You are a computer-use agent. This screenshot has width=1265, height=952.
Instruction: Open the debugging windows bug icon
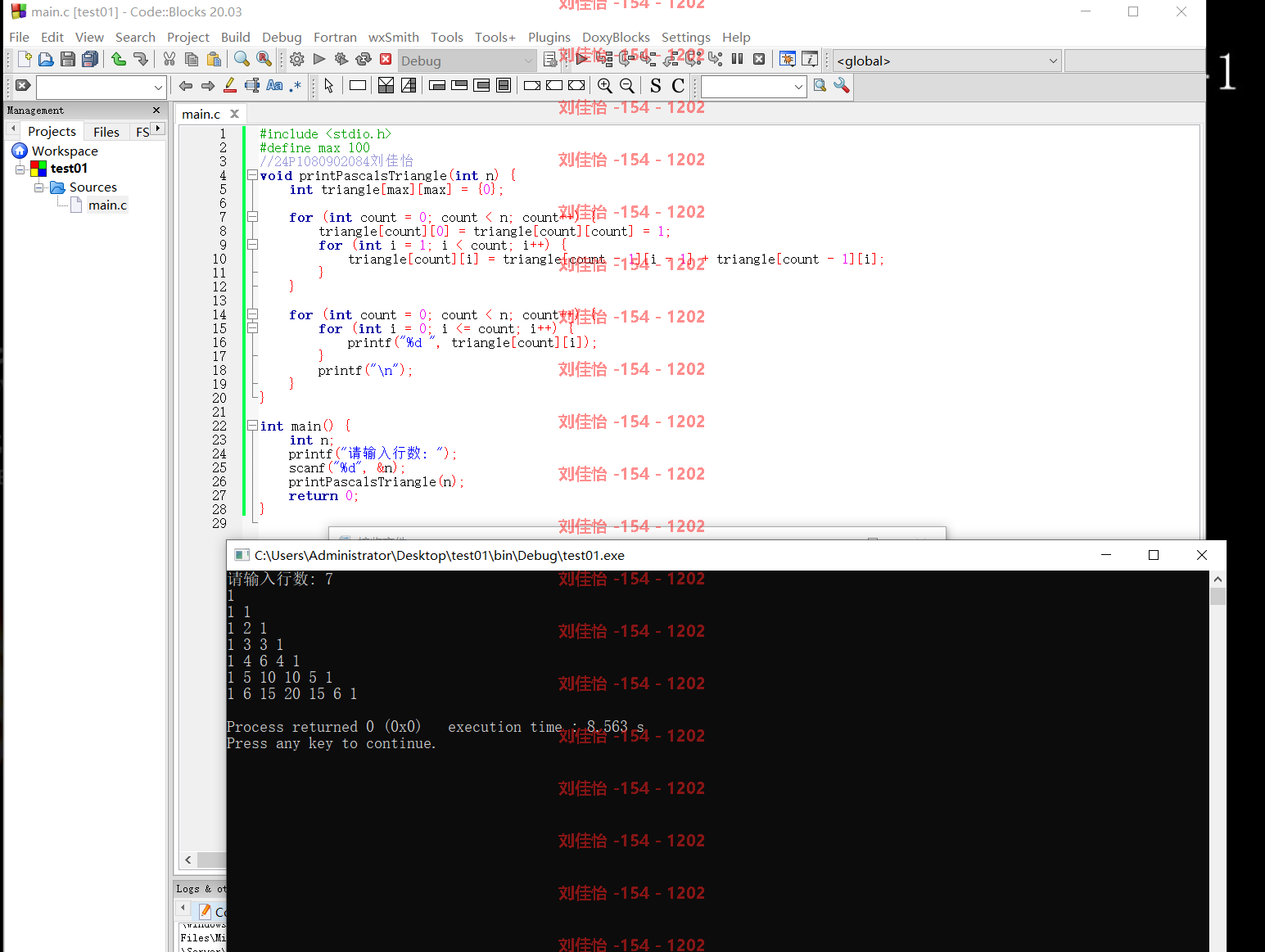788,59
